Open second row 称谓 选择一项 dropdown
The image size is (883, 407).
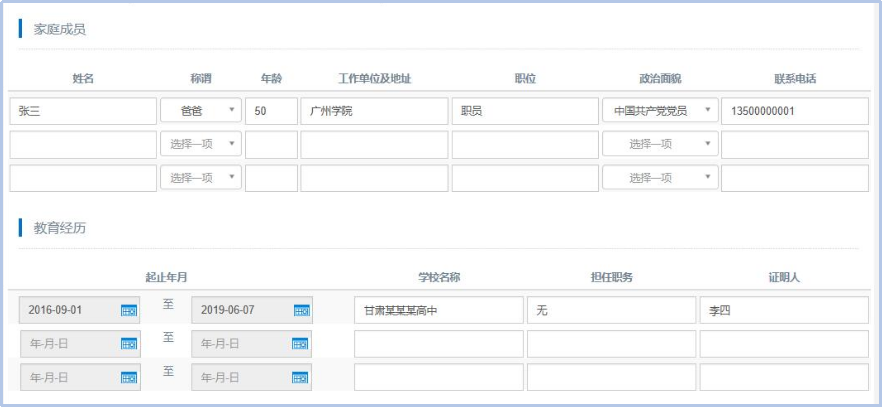[201, 144]
